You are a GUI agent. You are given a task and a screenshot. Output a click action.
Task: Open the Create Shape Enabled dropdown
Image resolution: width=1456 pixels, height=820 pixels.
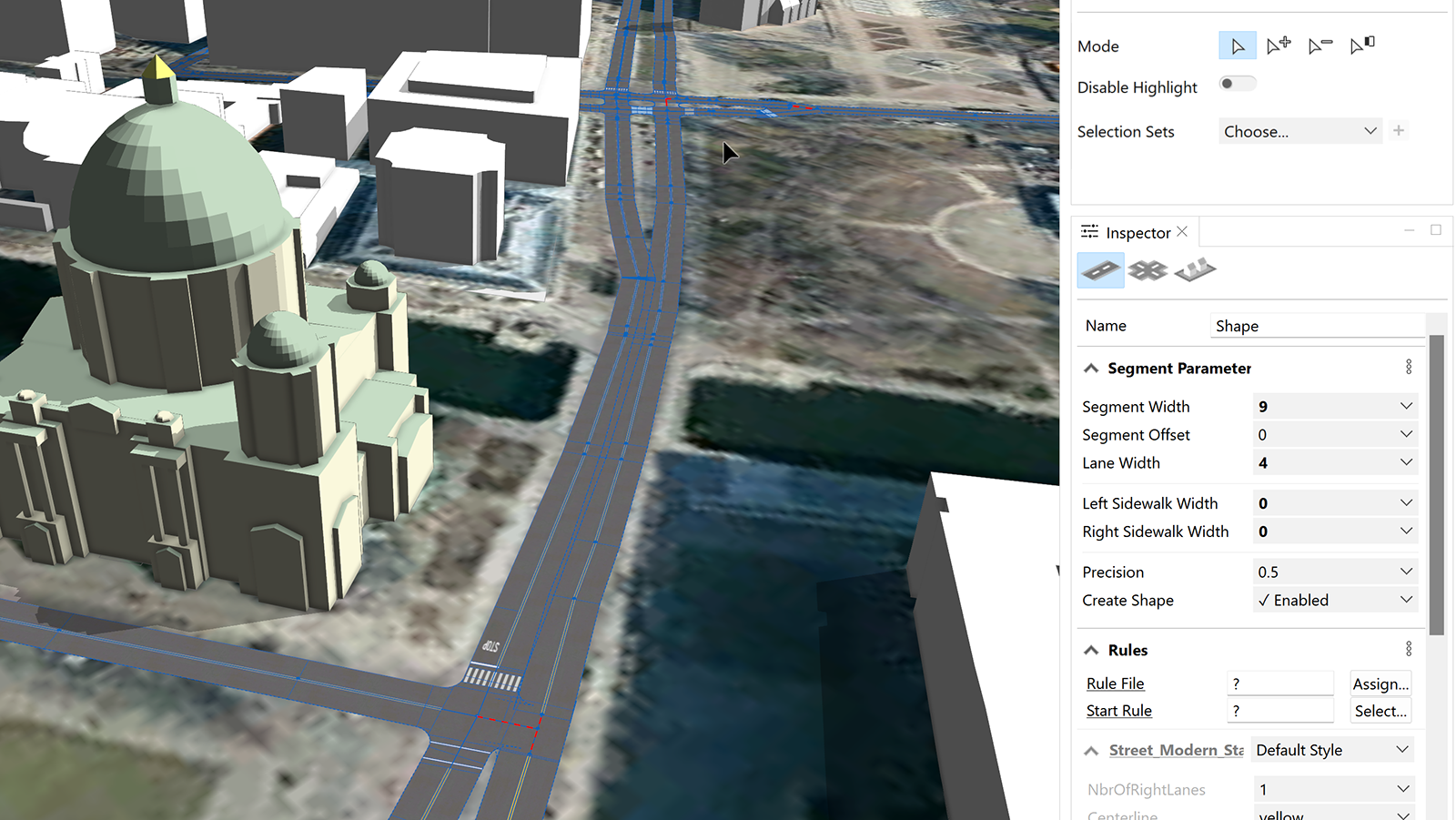pos(1335,600)
